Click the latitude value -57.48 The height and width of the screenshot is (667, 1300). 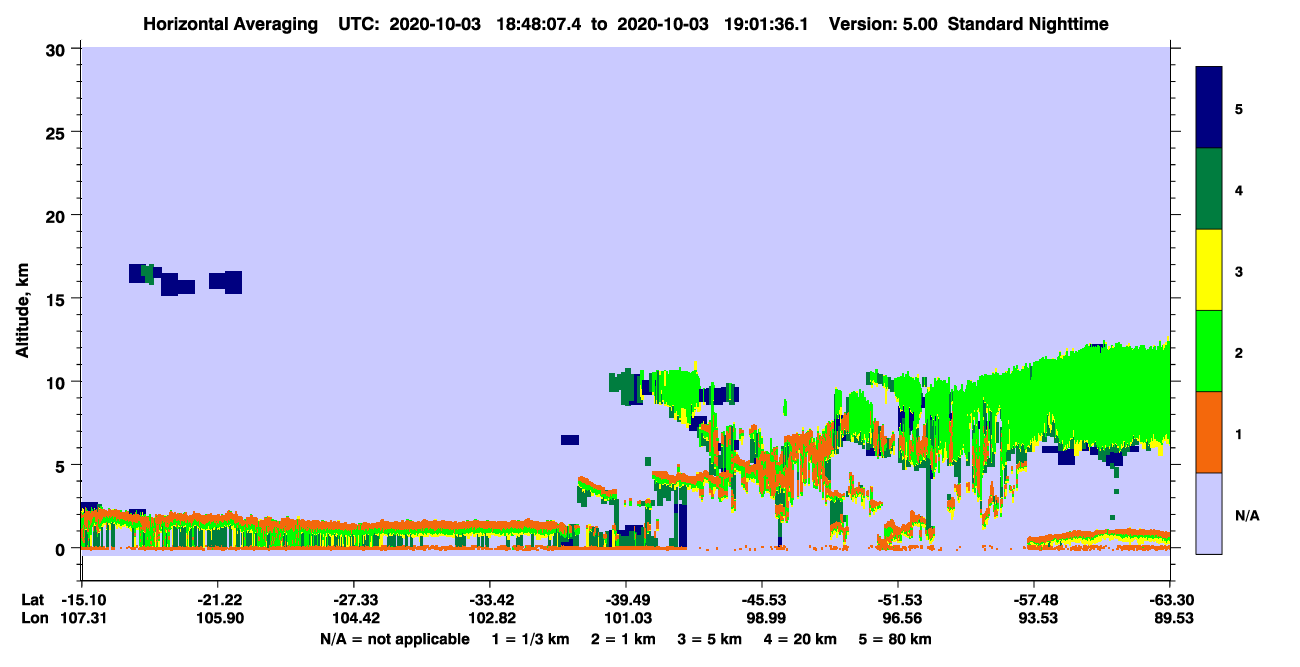[x=1034, y=600]
